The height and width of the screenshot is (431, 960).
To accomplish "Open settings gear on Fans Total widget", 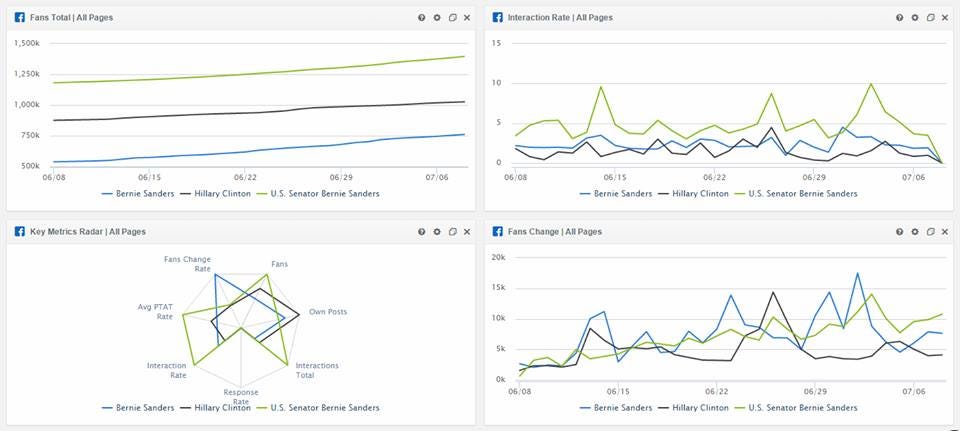I will pyautogui.click(x=437, y=18).
